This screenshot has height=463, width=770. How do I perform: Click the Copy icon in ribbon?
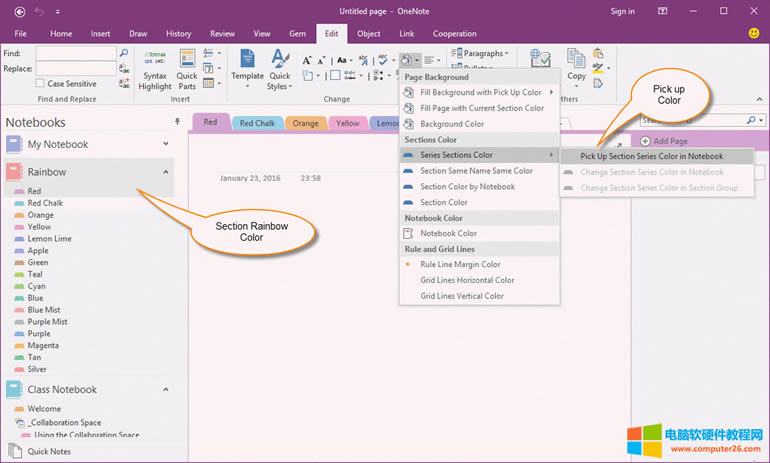coord(577,64)
